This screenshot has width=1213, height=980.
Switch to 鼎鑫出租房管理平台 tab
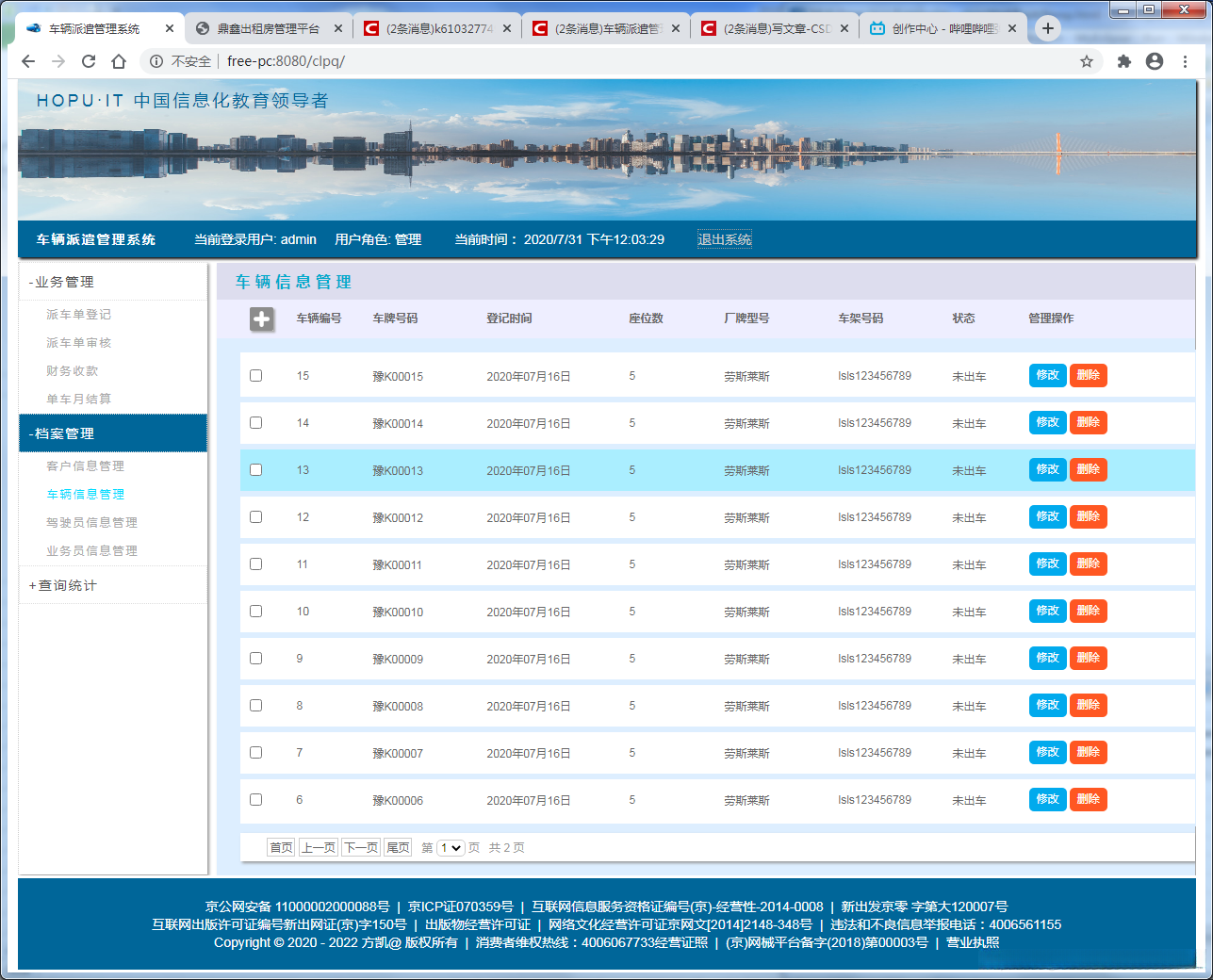[268, 28]
